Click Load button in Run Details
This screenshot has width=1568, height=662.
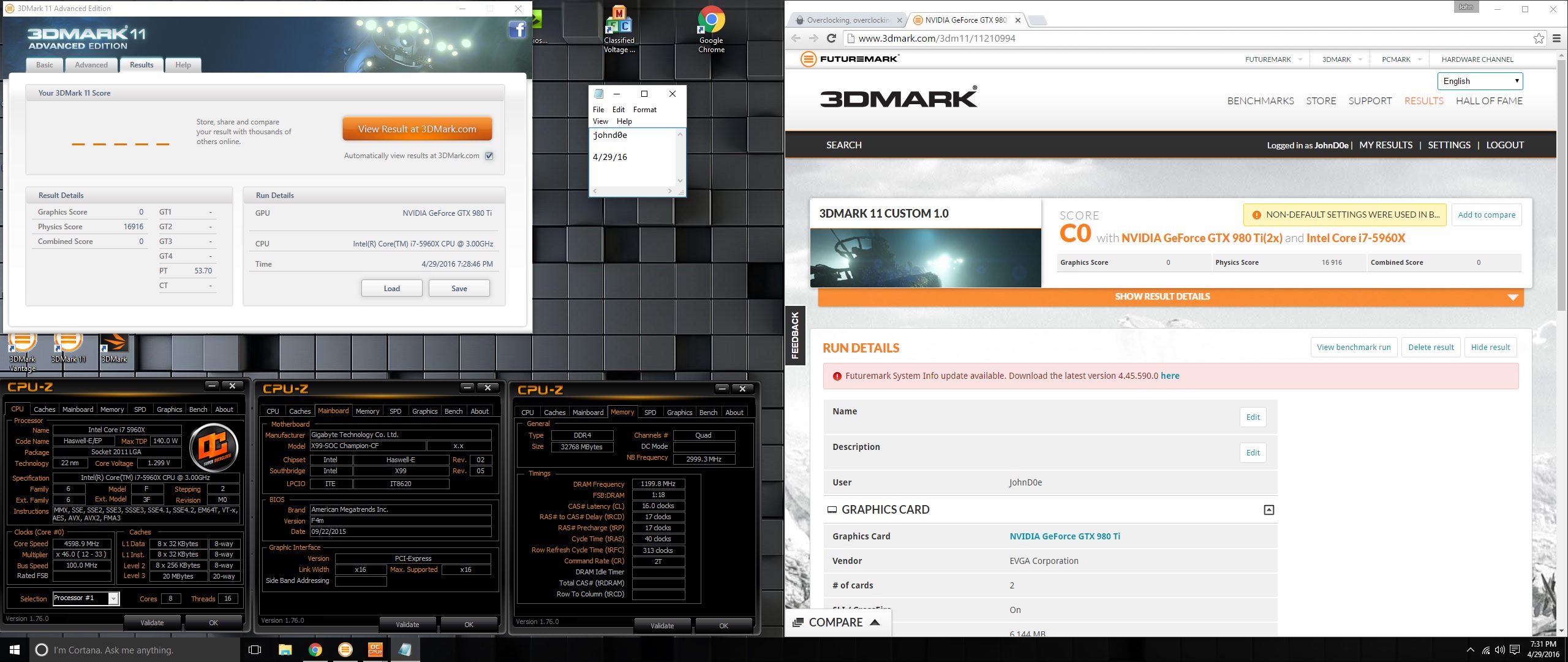pyautogui.click(x=392, y=289)
